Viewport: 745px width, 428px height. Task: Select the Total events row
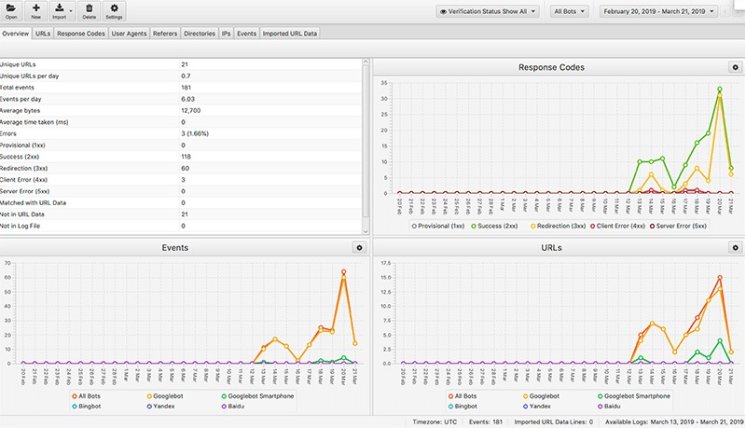click(181, 87)
